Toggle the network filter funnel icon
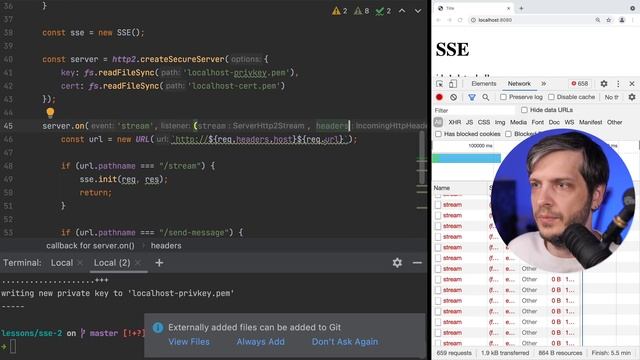Viewport: 640px width, 360px height. click(472, 97)
